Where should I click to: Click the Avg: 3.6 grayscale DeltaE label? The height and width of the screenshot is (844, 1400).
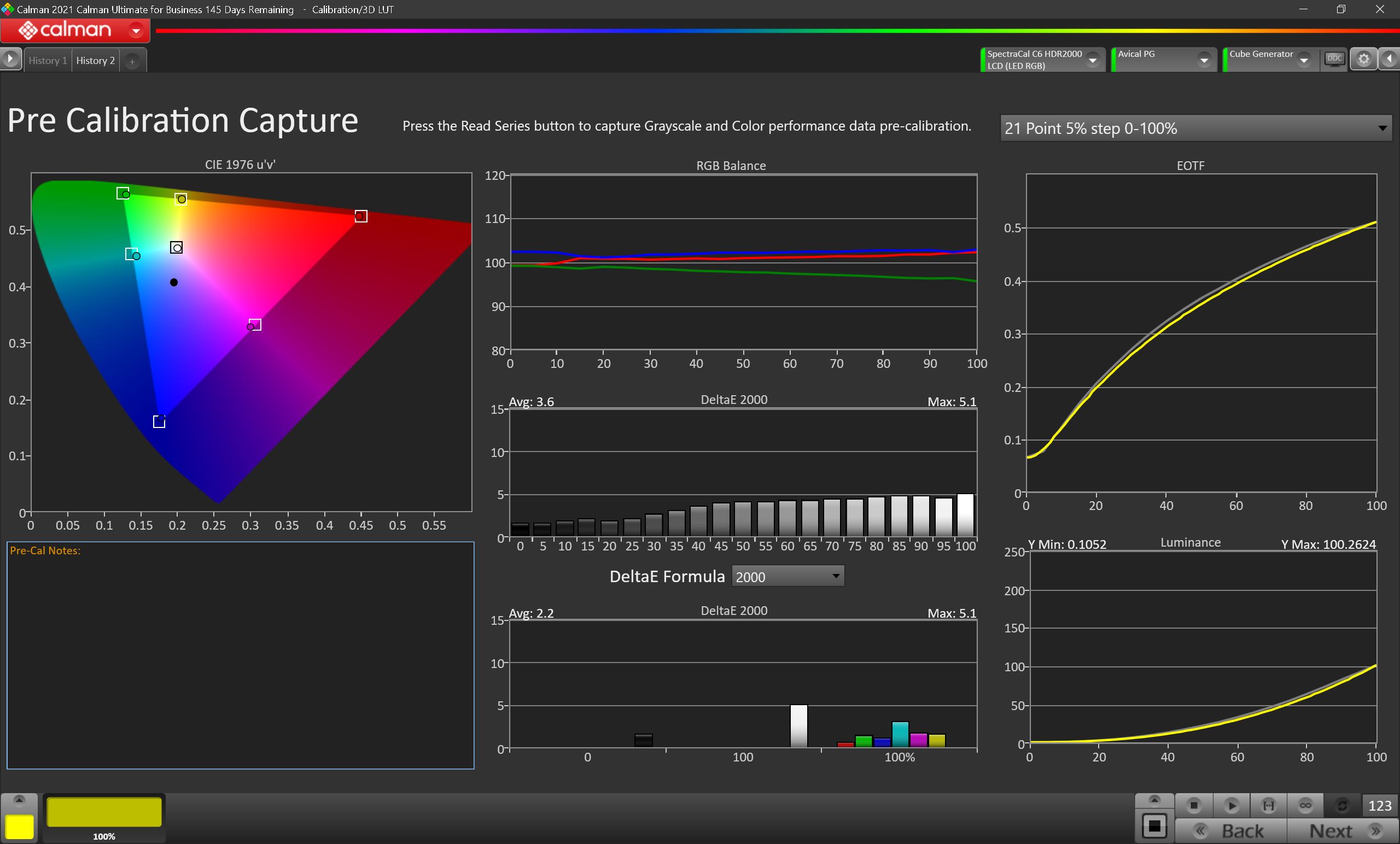[x=531, y=402]
